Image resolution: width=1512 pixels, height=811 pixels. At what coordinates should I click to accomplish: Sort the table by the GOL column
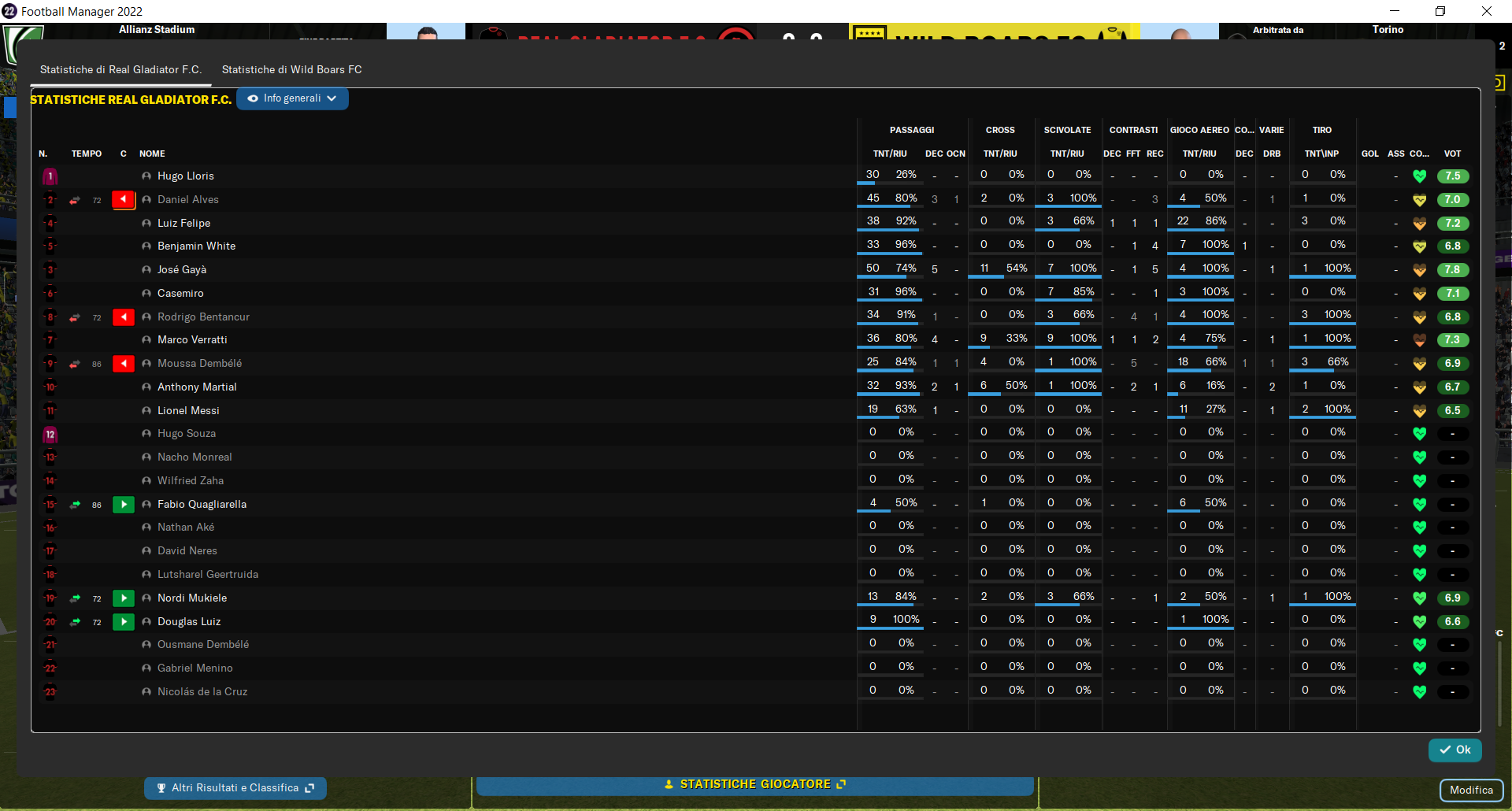[1370, 154]
